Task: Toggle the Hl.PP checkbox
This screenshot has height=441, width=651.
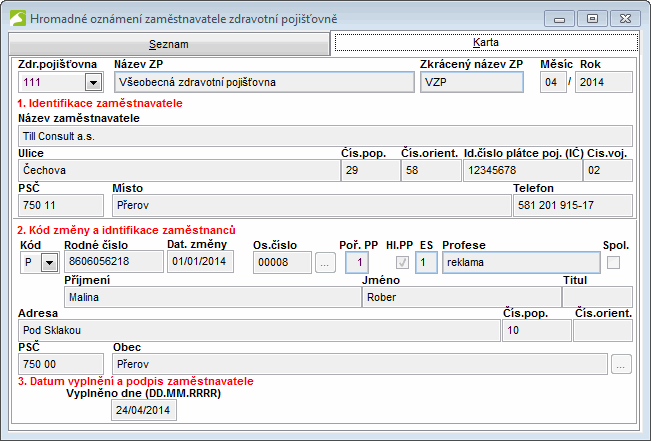Action: [x=402, y=262]
